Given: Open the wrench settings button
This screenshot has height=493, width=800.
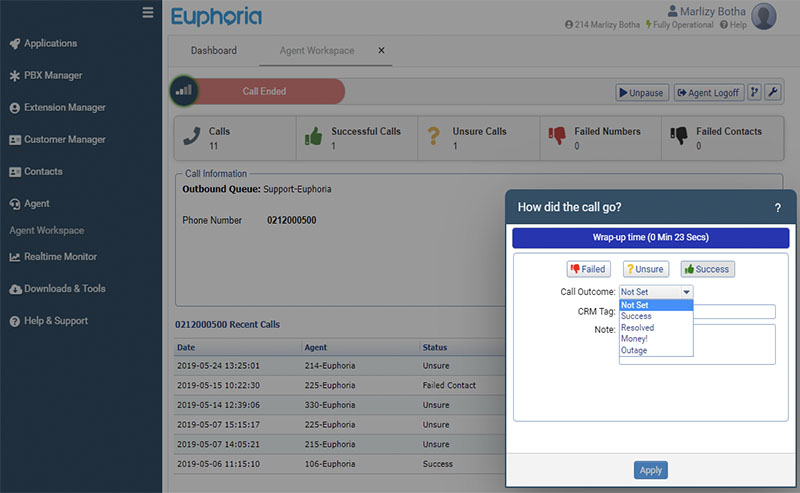Looking at the screenshot, I should pos(773,92).
